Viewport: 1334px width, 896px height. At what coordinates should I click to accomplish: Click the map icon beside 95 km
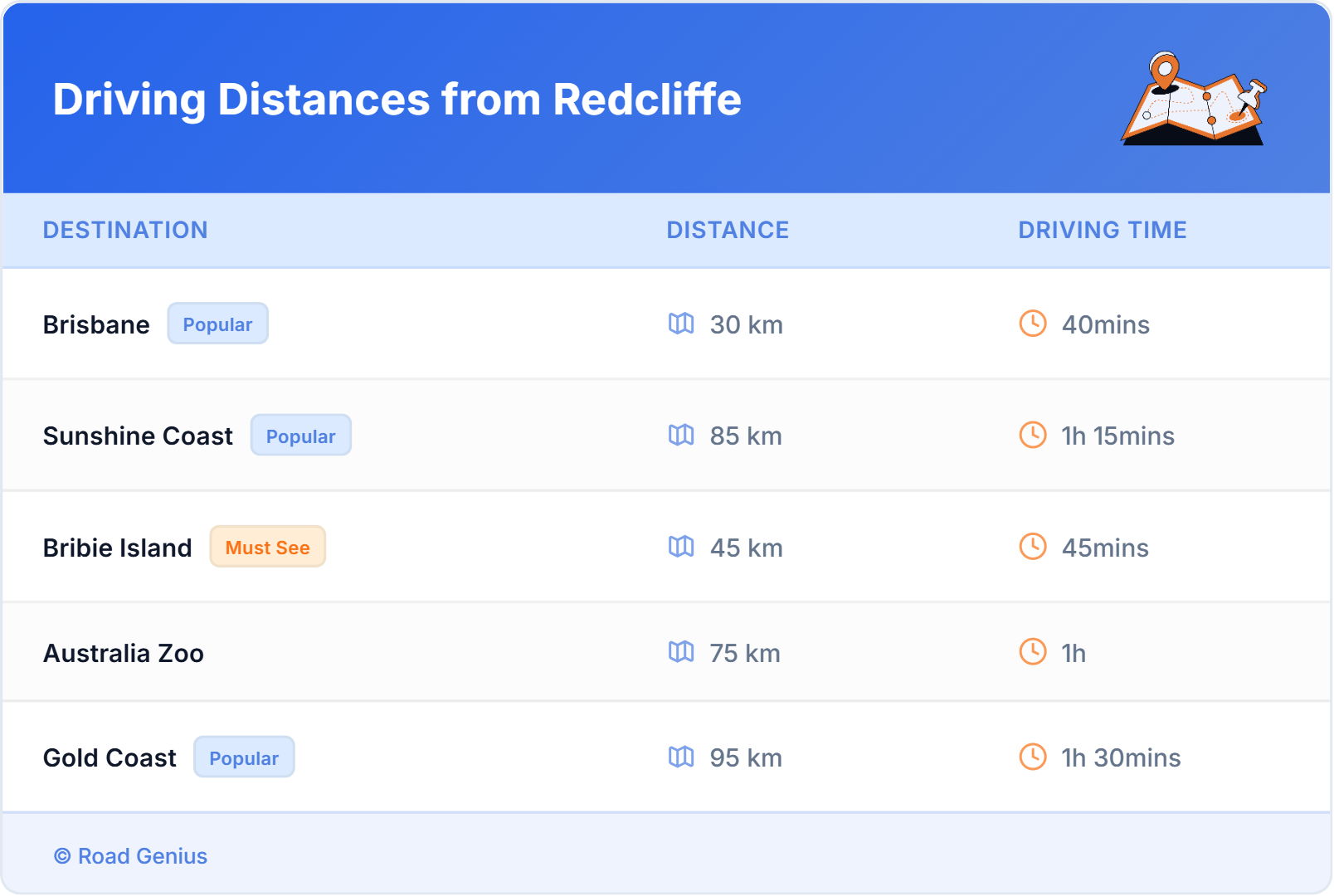coord(682,757)
